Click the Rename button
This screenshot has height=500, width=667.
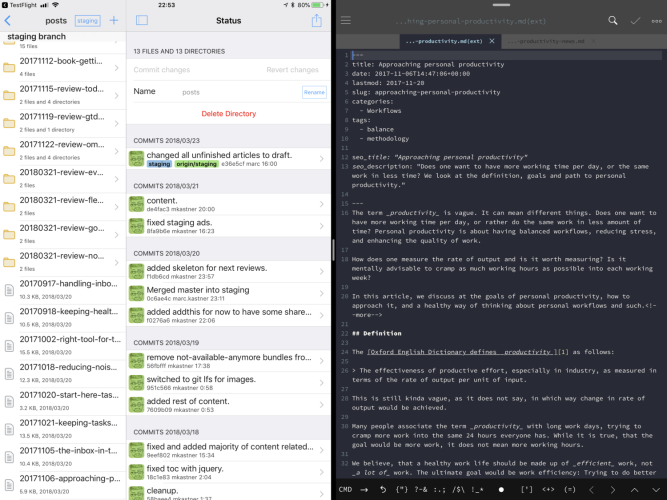click(314, 92)
